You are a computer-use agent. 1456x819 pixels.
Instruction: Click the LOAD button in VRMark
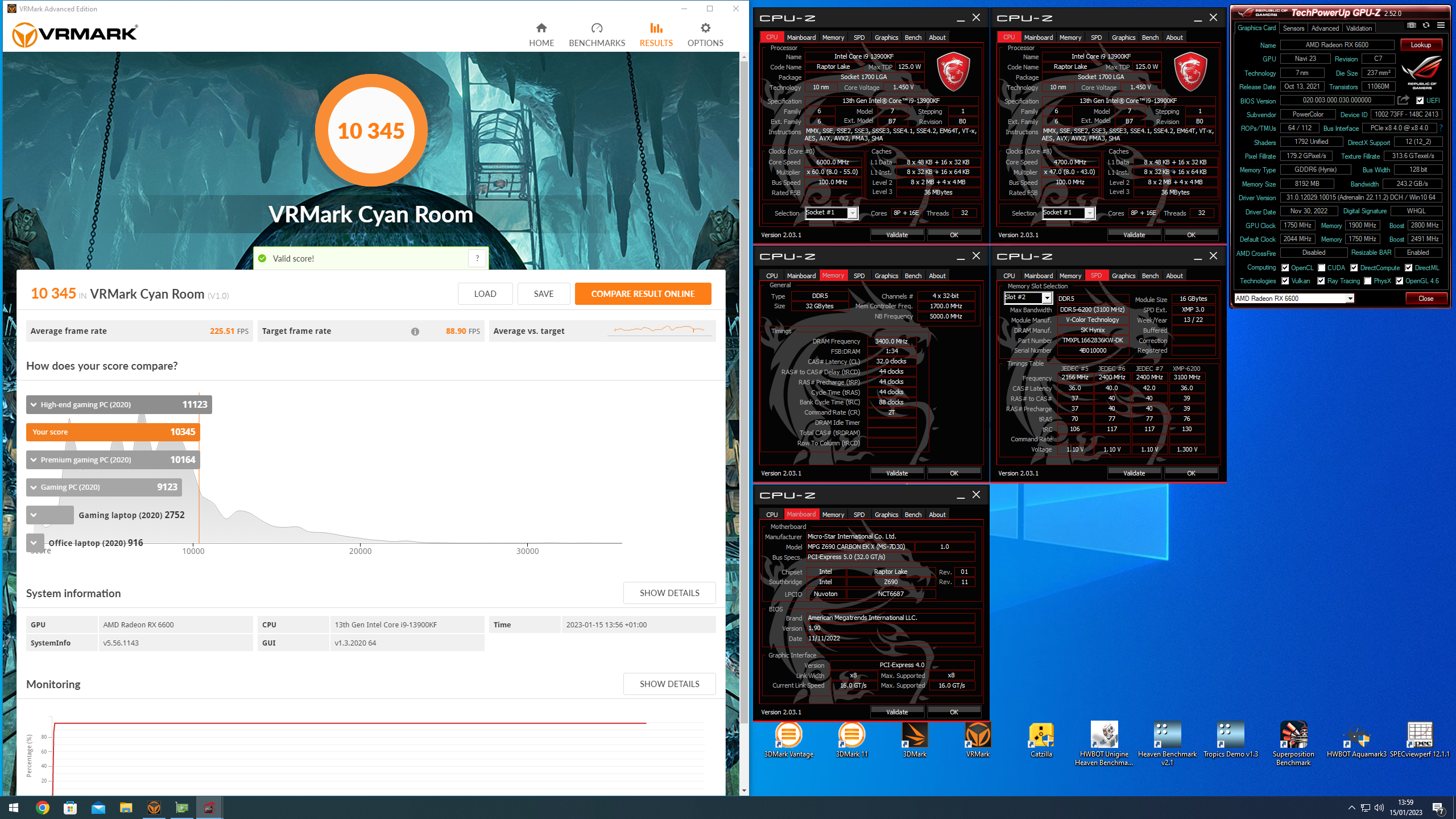(x=485, y=294)
